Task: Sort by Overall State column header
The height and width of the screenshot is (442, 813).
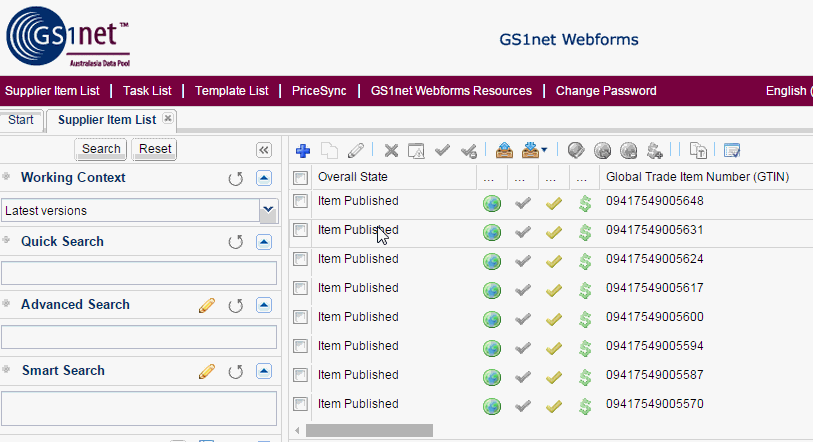Action: pos(353,177)
